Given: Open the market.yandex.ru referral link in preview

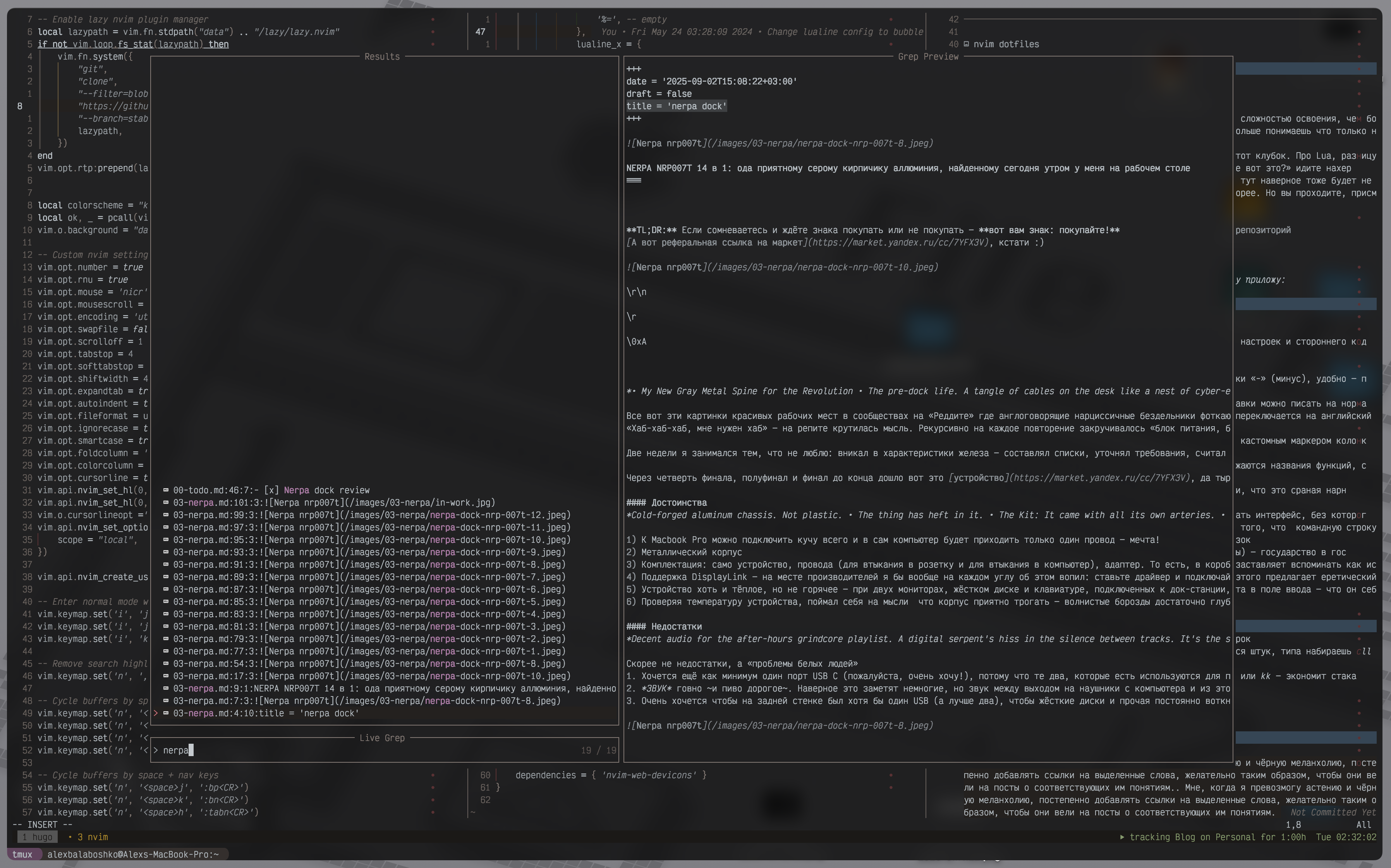Looking at the screenshot, I should (x=900, y=242).
